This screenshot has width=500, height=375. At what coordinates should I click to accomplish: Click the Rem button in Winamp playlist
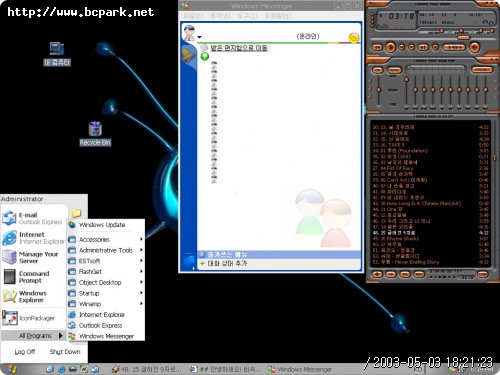[x=391, y=274]
